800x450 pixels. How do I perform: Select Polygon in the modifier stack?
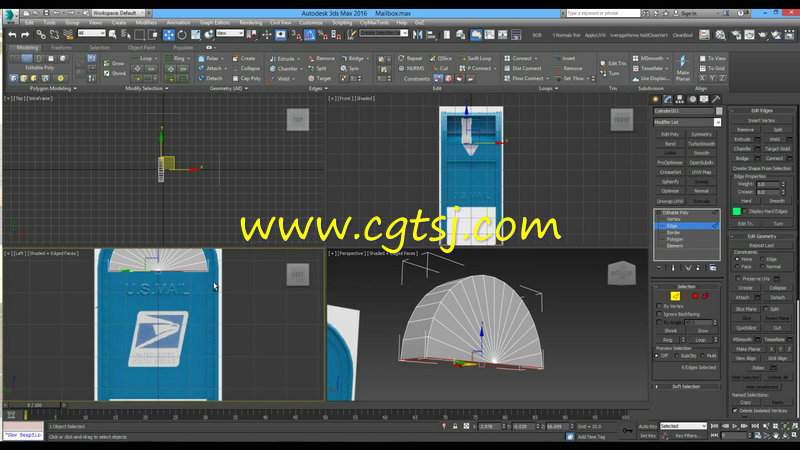point(674,239)
